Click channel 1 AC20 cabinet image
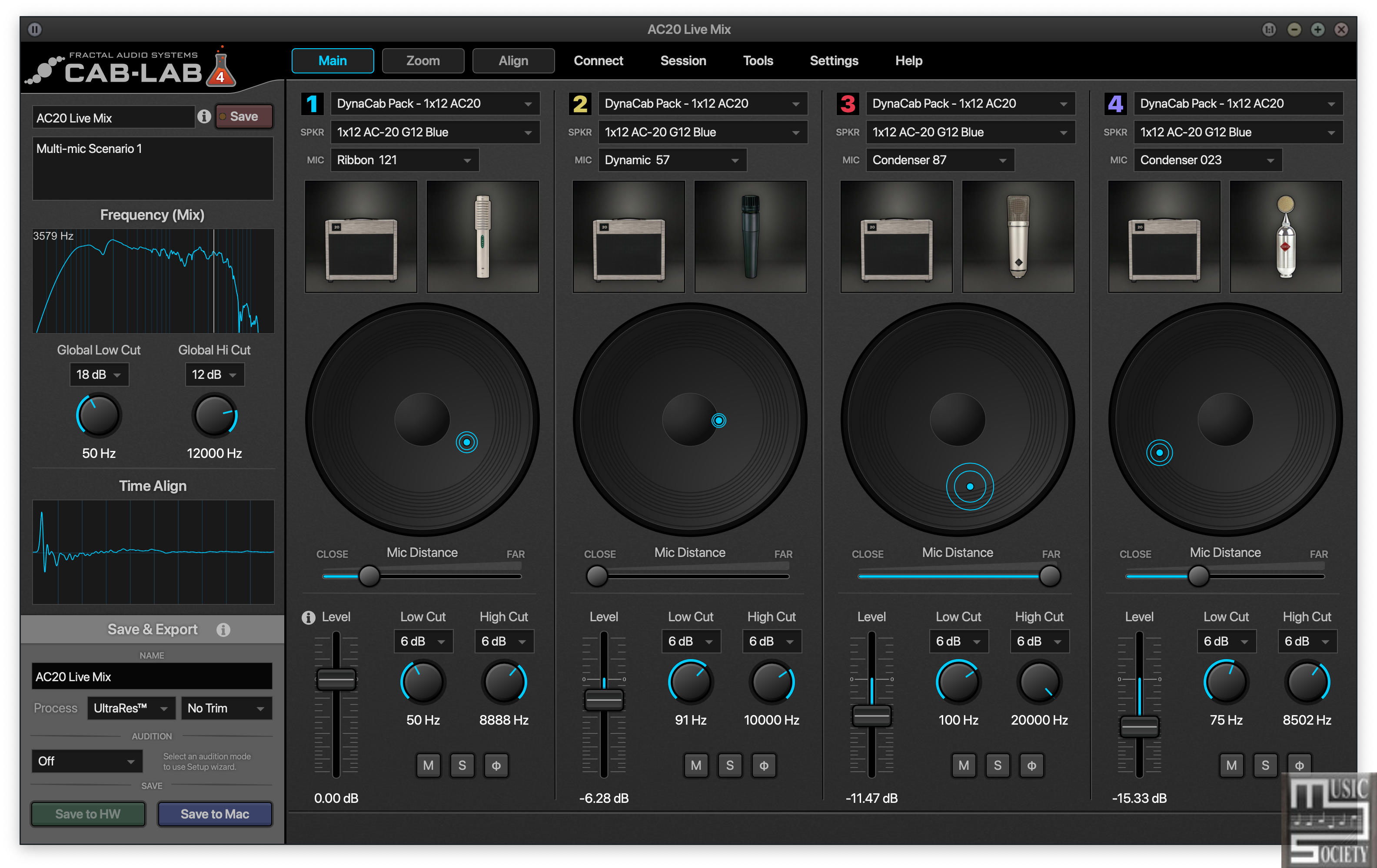1377x868 pixels. (x=361, y=237)
